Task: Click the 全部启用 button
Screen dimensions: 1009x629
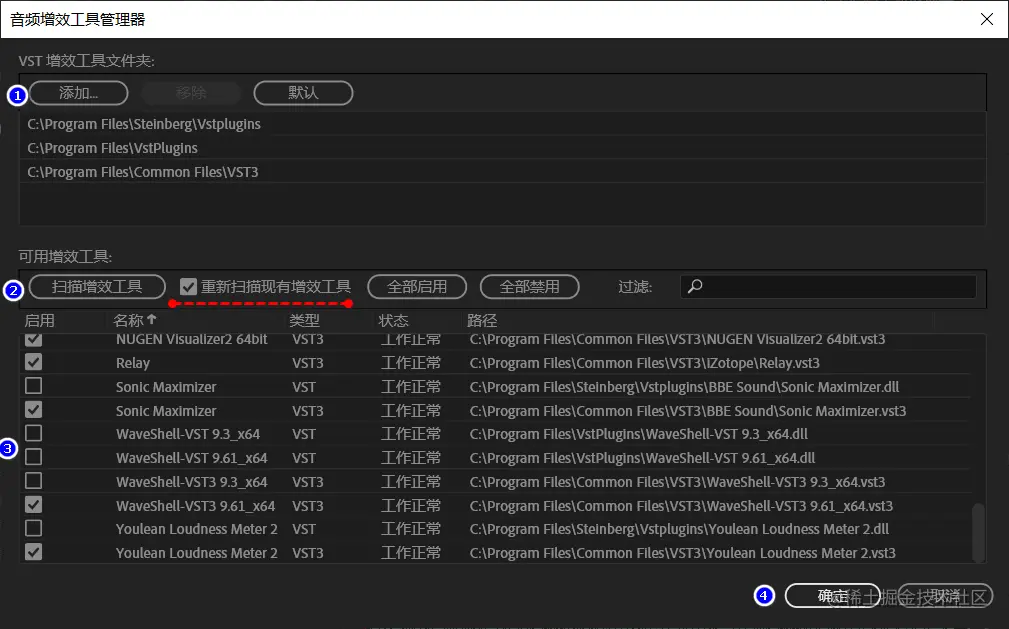Action: 417,286
